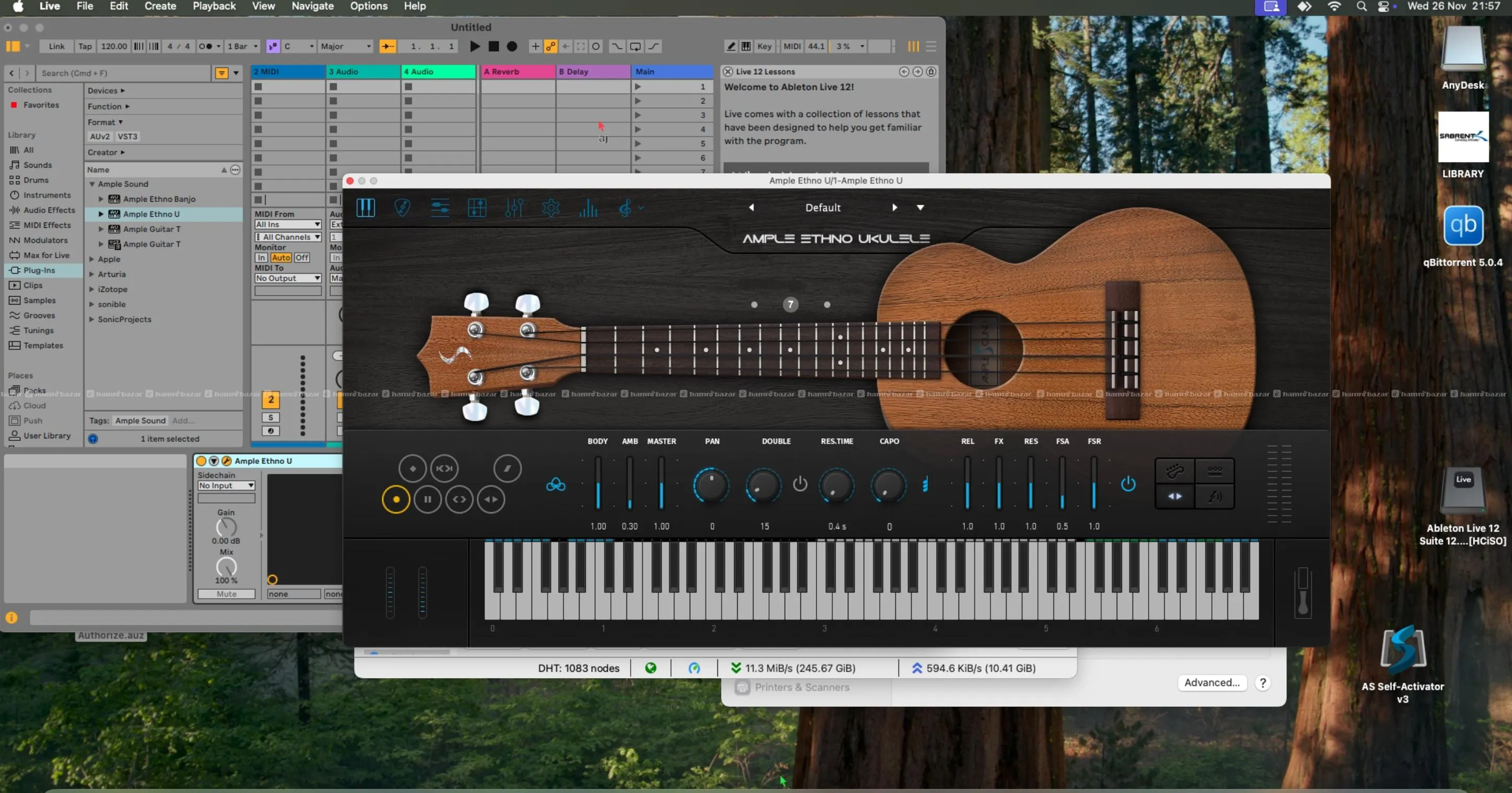The image size is (1512, 793).
Task: Click the Draw Mode pencil icon
Action: point(731,46)
